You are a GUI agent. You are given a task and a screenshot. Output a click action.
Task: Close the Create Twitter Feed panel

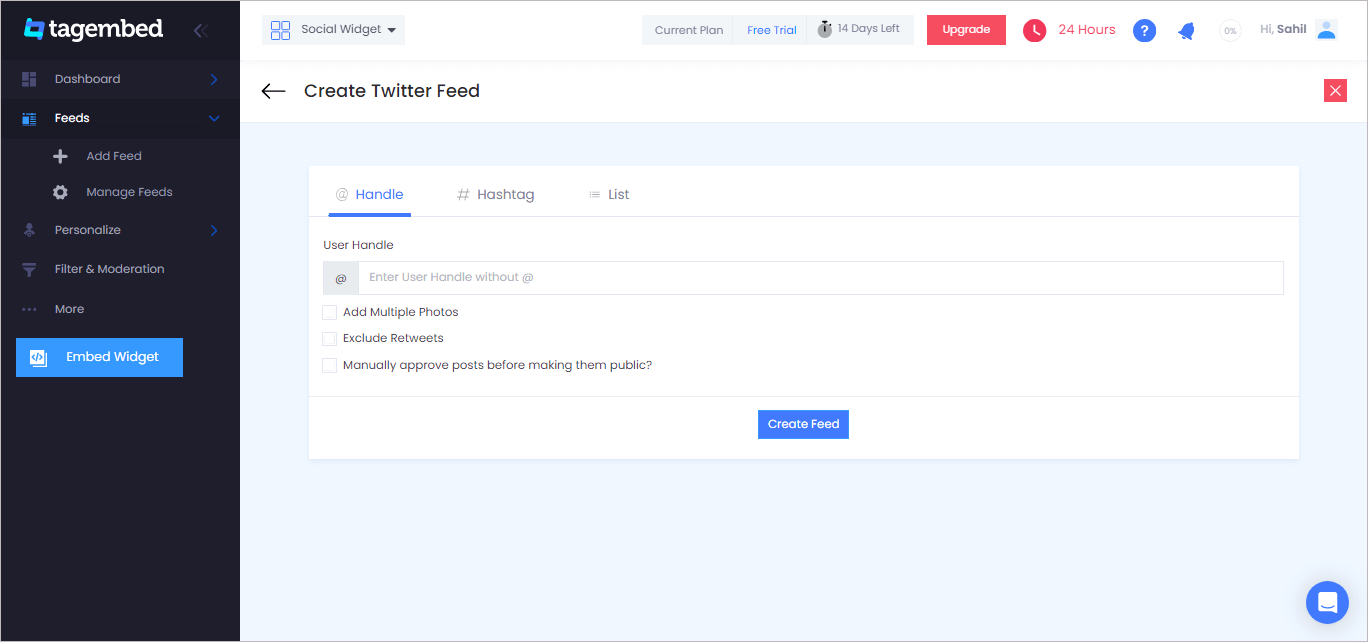[x=1335, y=90]
